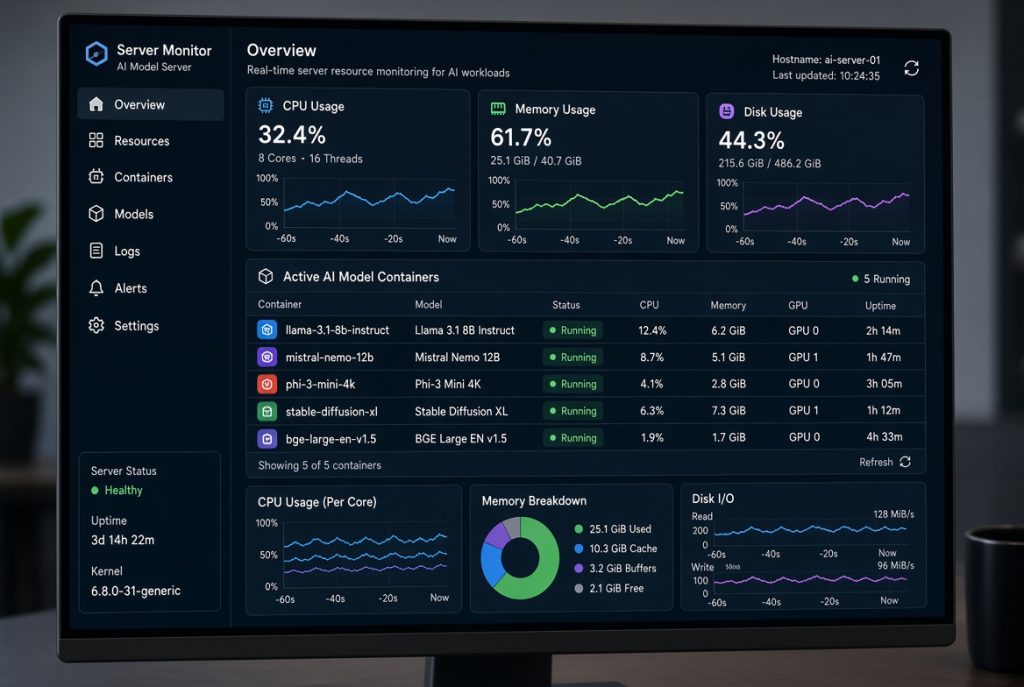Viewport: 1024px width, 687px height.
Task: Click the Showing 5 of 5 containers text
Action: pyautogui.click(x=319, y=465)
